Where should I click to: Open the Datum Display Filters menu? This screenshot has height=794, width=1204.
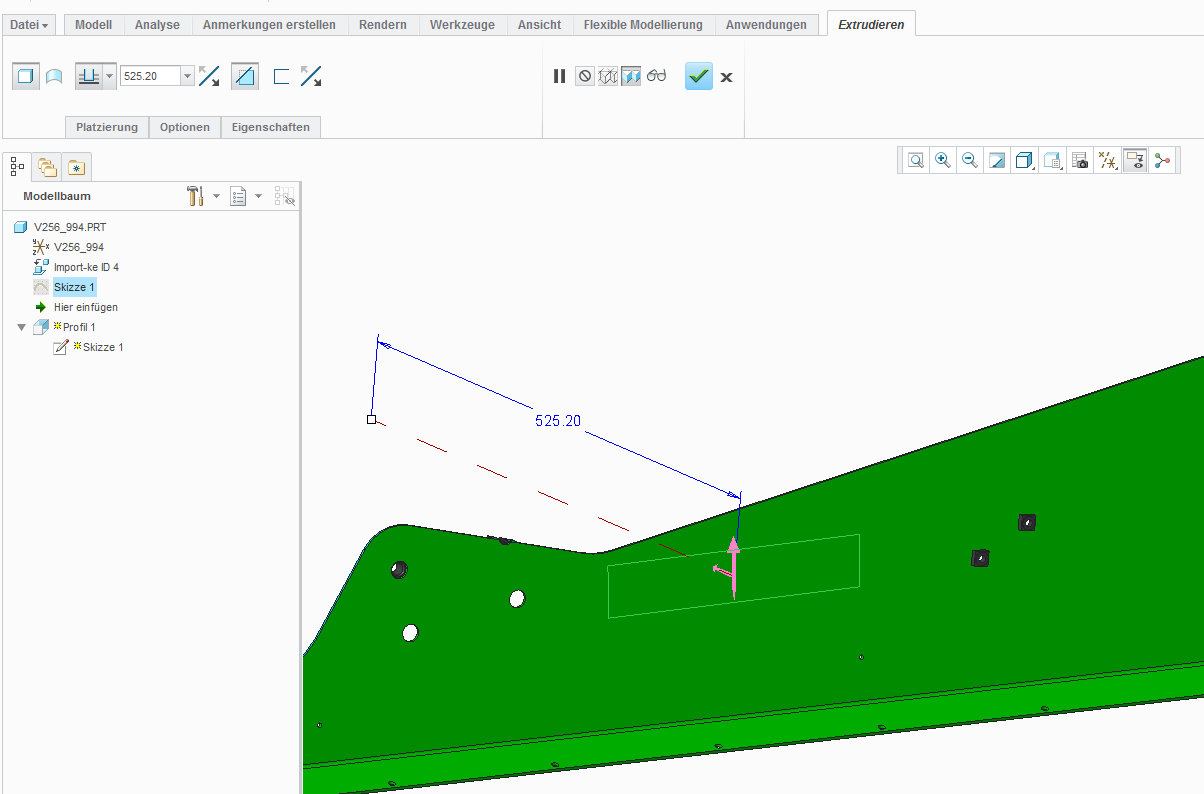point(1107,160)
